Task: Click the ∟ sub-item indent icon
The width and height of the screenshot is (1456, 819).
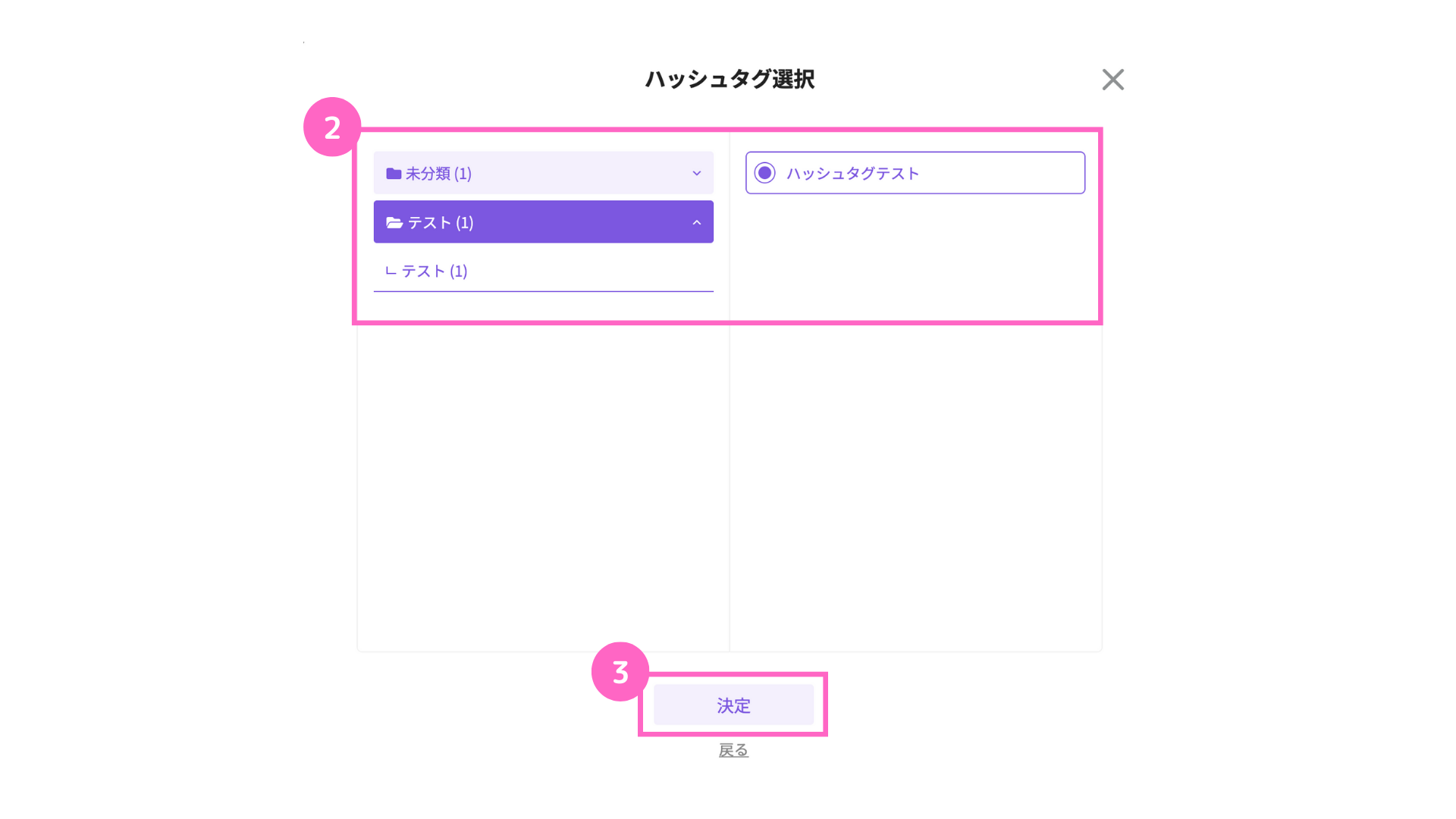Action: pos(391,271)
